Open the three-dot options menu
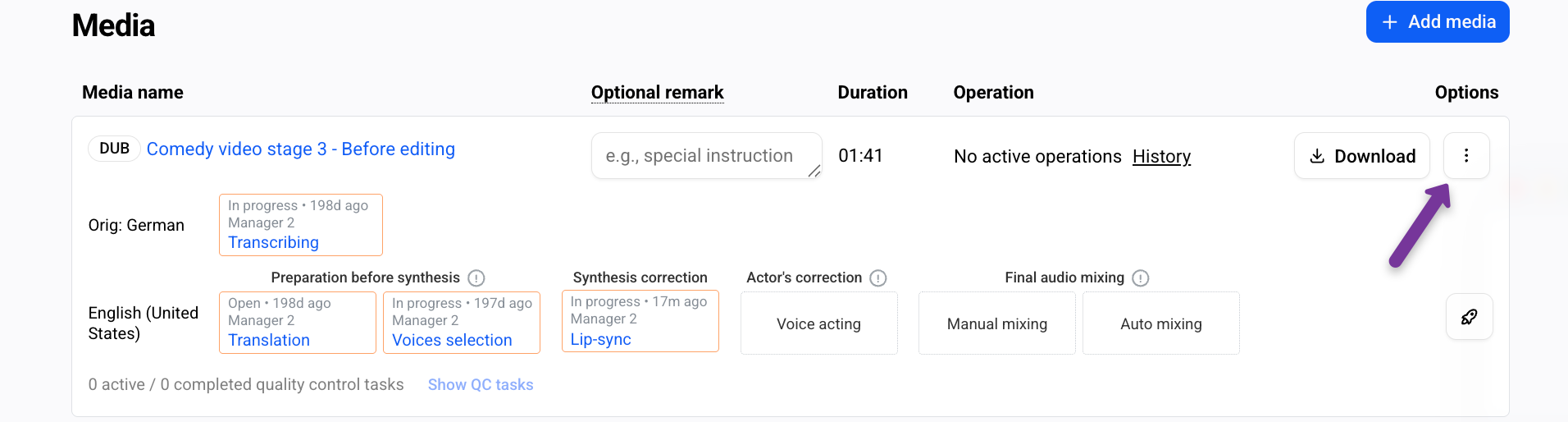The height and width of the screenshot is (422, 1568). pyautogui.click(x=1466, y=156)
